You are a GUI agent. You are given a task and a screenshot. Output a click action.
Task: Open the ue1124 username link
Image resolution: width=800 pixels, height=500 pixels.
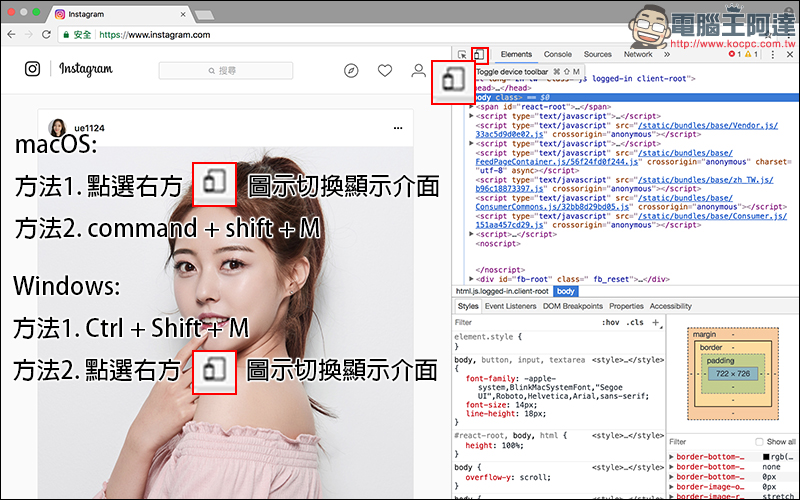pyautogui.click(x=89, y=128)
